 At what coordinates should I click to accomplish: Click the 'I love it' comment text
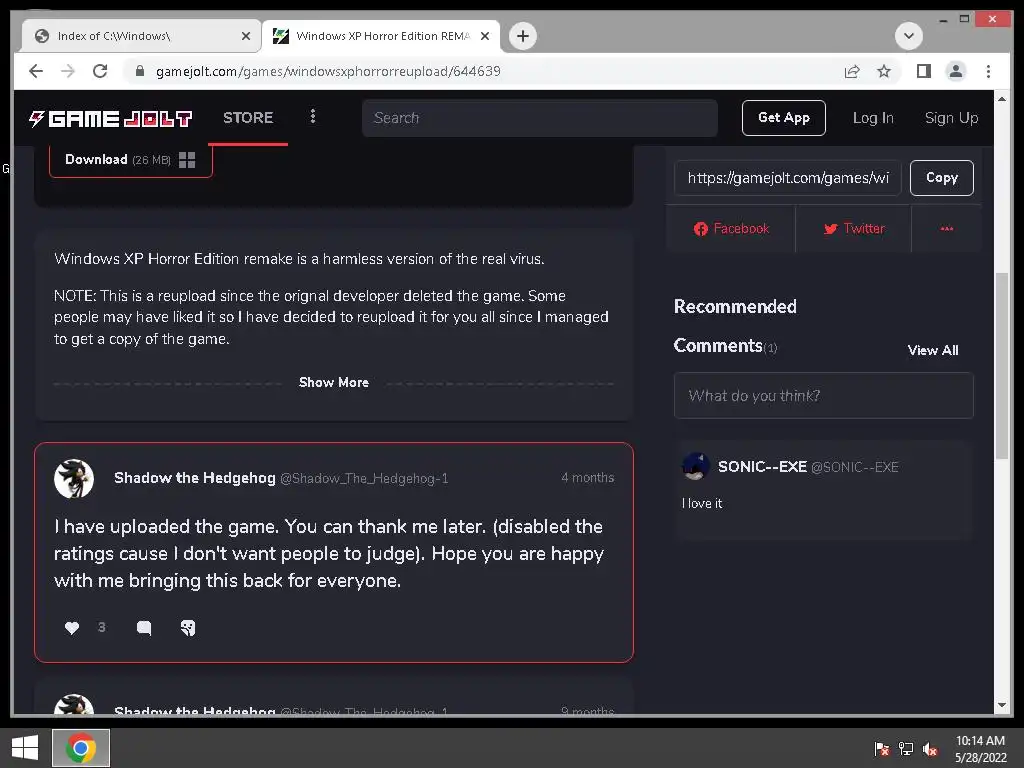tap(702, 504)
